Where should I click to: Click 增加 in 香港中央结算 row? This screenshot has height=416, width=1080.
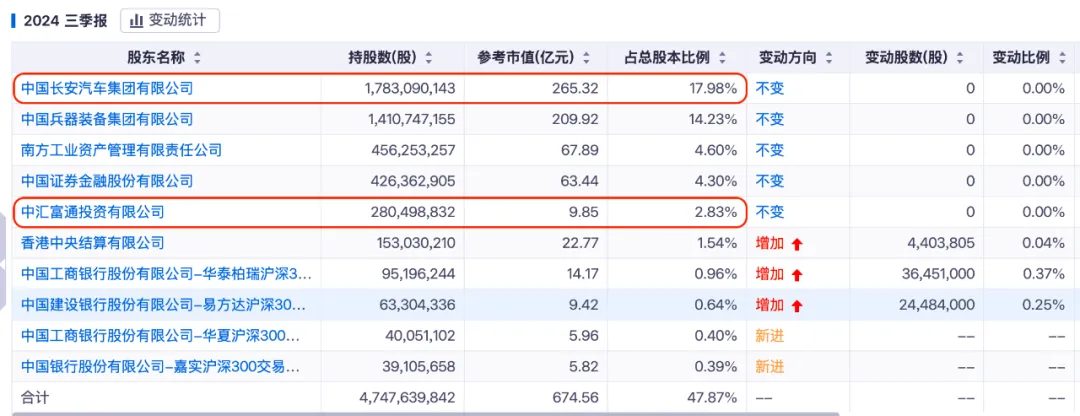coord(770,243)
